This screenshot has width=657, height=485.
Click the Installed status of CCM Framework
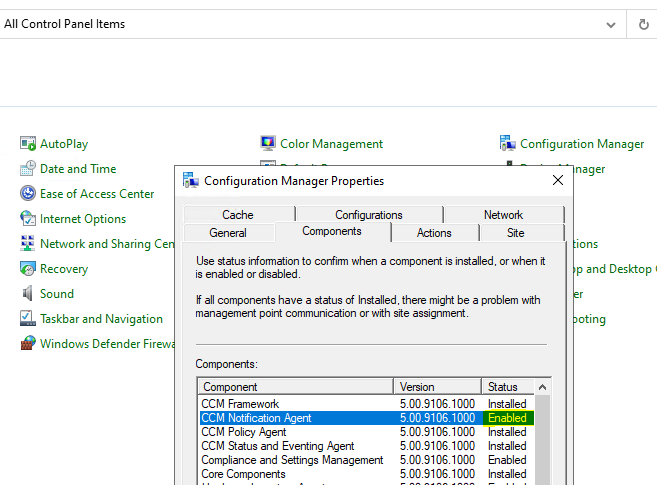coord(507,404)
